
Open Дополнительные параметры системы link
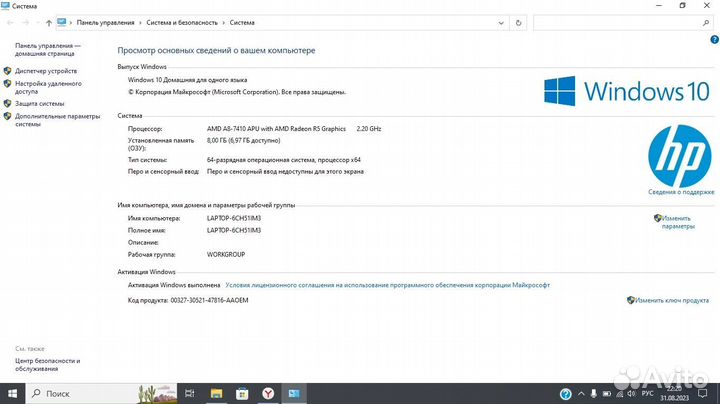click(x=57, y=120)
